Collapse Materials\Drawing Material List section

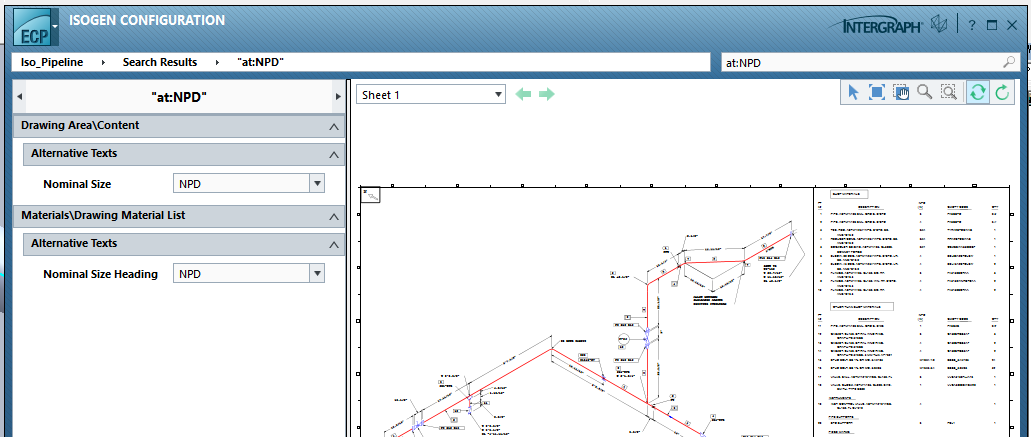(x=334, y=216)
